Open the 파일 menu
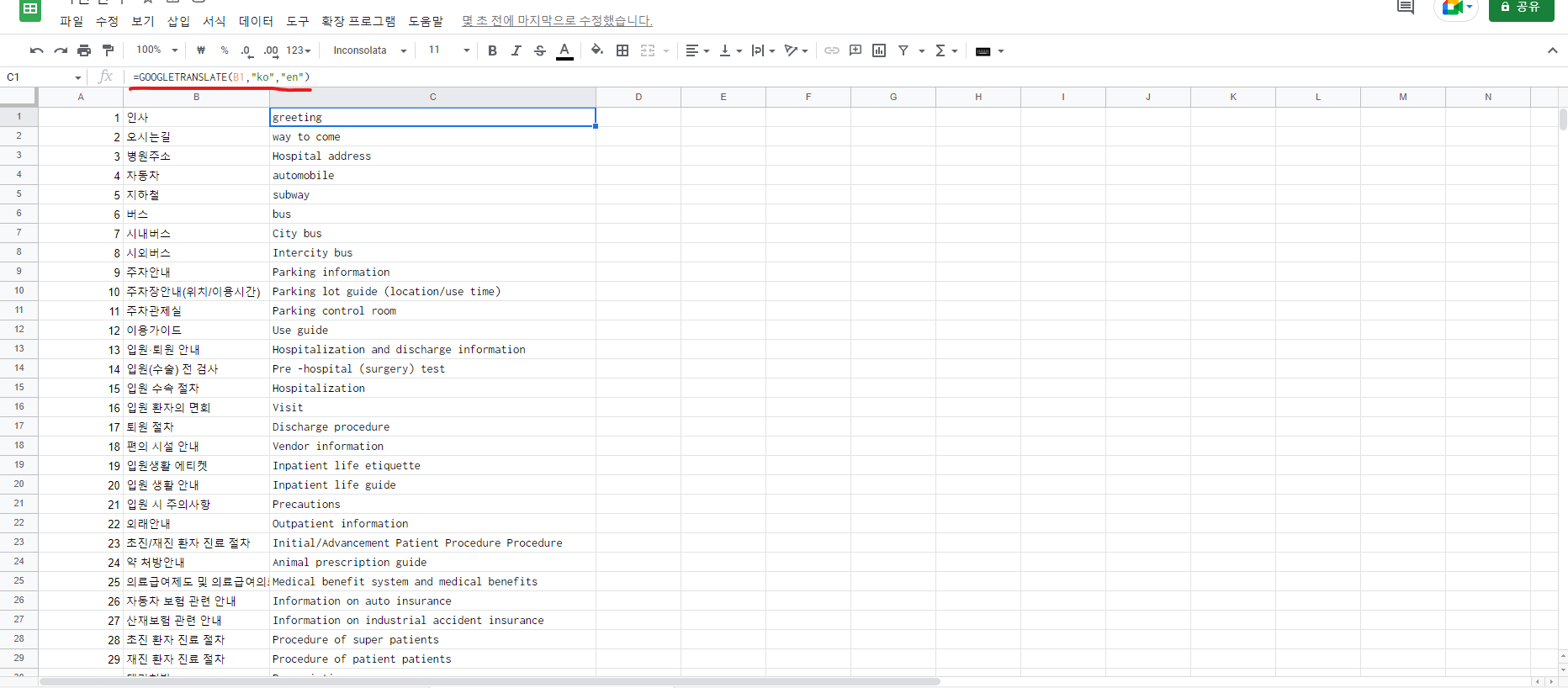The width and height of the screenshot is (1568, 688). 72,21
